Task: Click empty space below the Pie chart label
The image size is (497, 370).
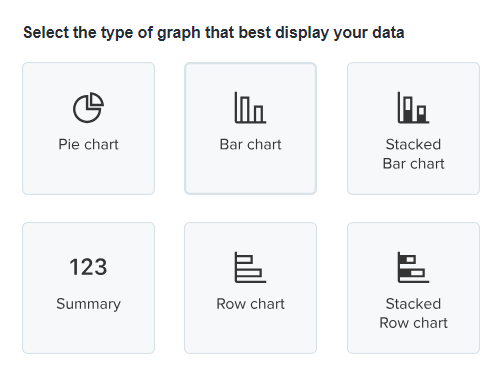Action: pos(88,173)
